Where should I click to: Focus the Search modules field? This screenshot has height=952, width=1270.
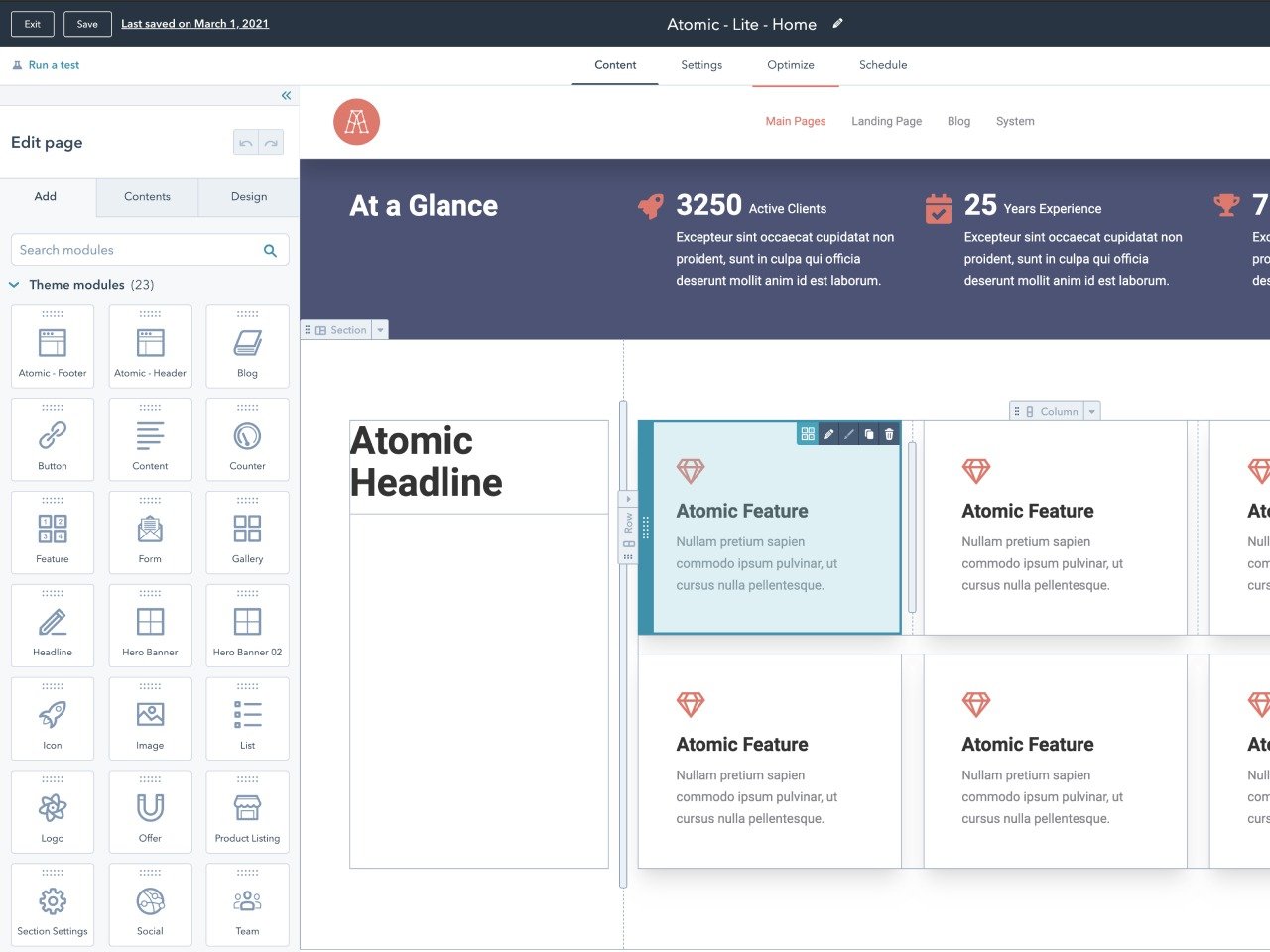click(150, 250)
